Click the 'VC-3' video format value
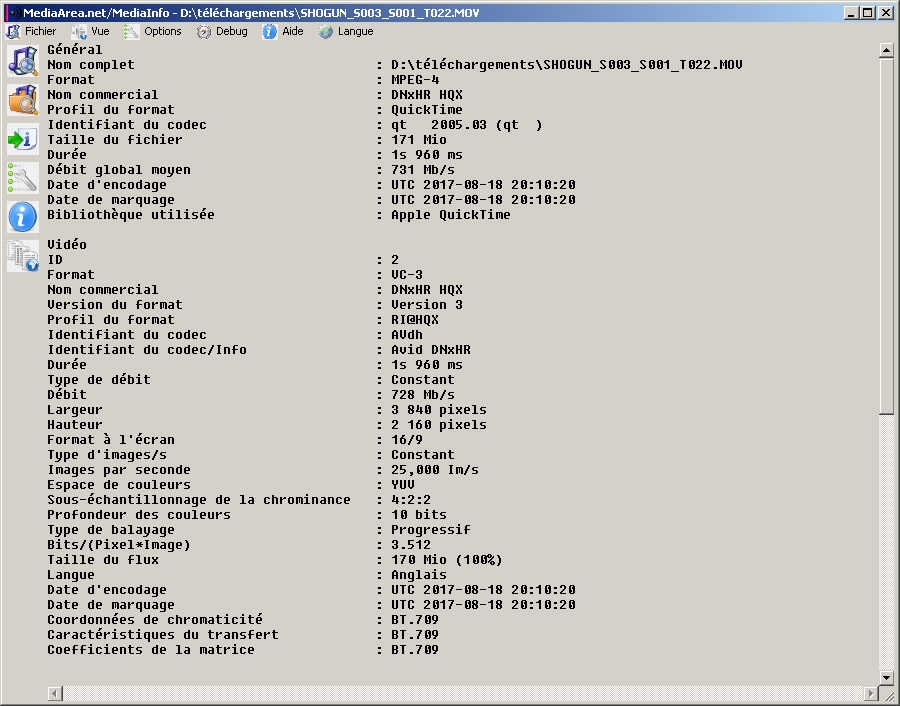900x706 pixels. click(406, 275)
